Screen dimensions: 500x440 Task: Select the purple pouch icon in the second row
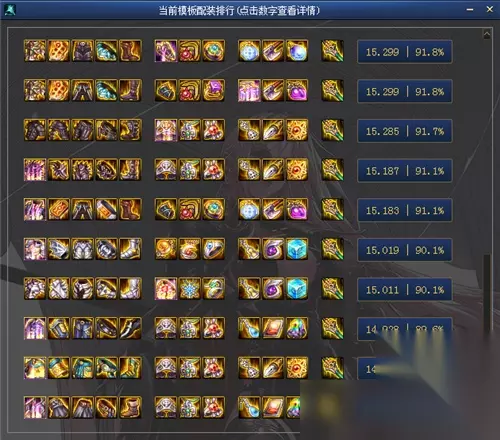pyautogui.click(x=297, y=90)
